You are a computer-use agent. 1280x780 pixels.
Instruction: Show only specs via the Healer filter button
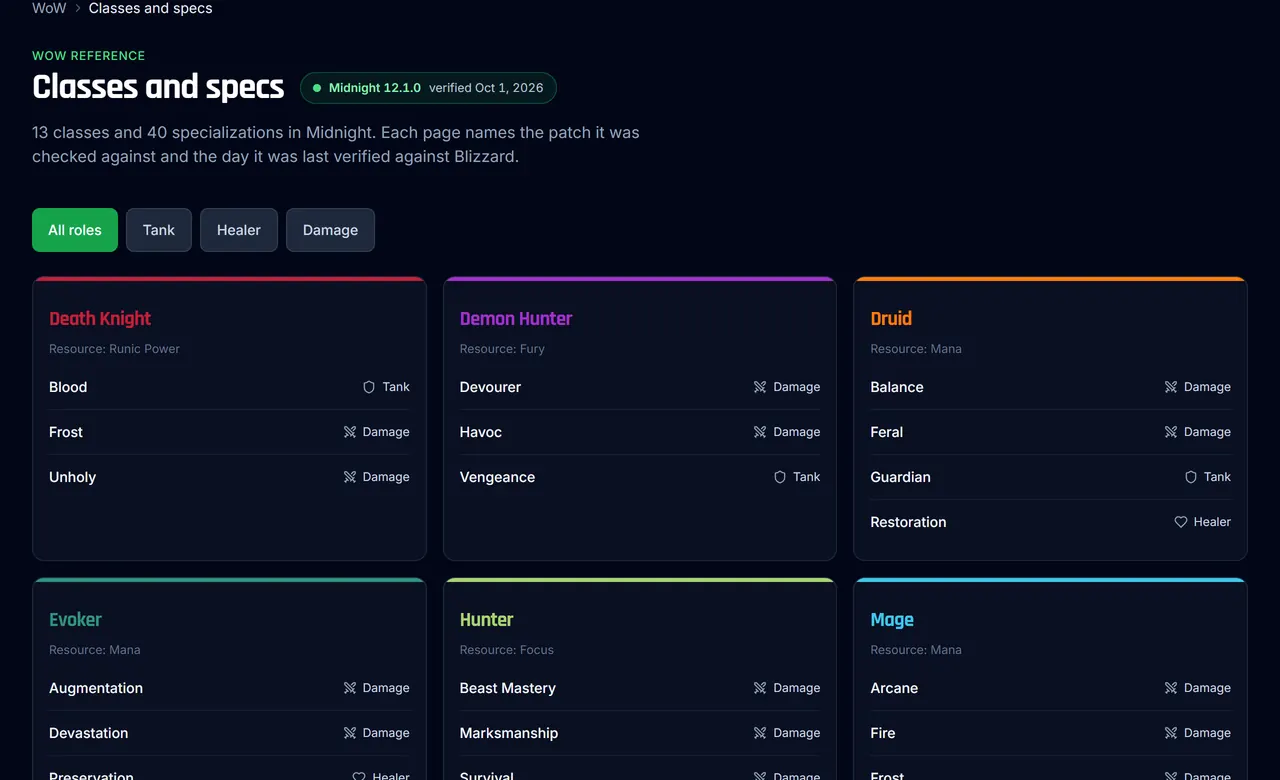point(239,230)
